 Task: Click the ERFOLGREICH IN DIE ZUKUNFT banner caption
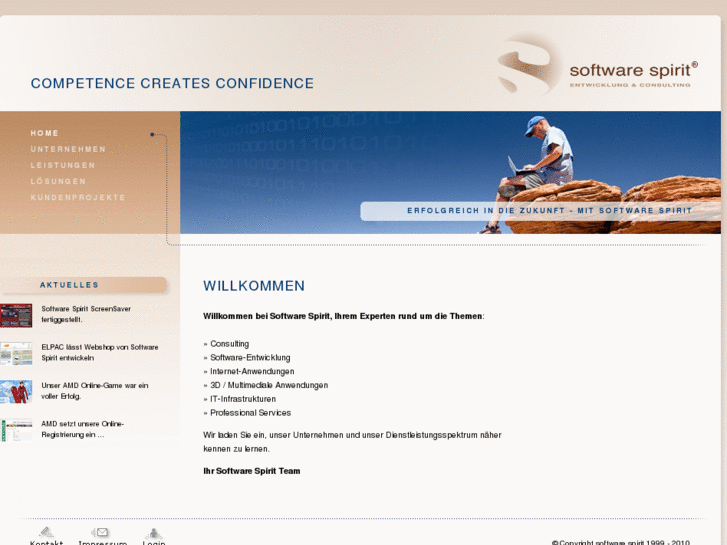click(549, 211)
